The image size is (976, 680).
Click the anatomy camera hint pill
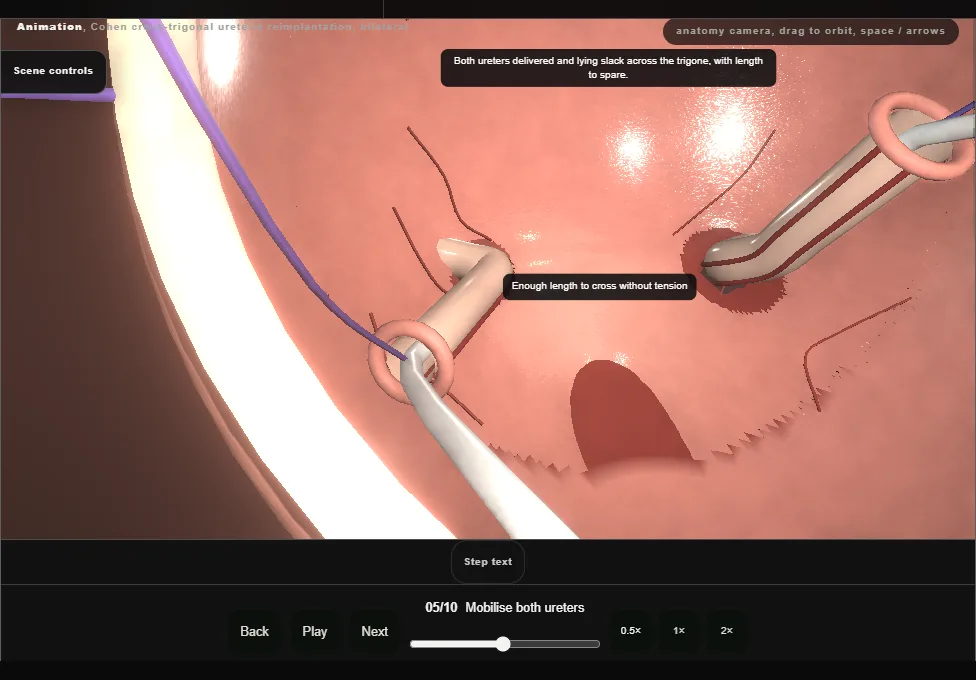(x=810, y=31)
